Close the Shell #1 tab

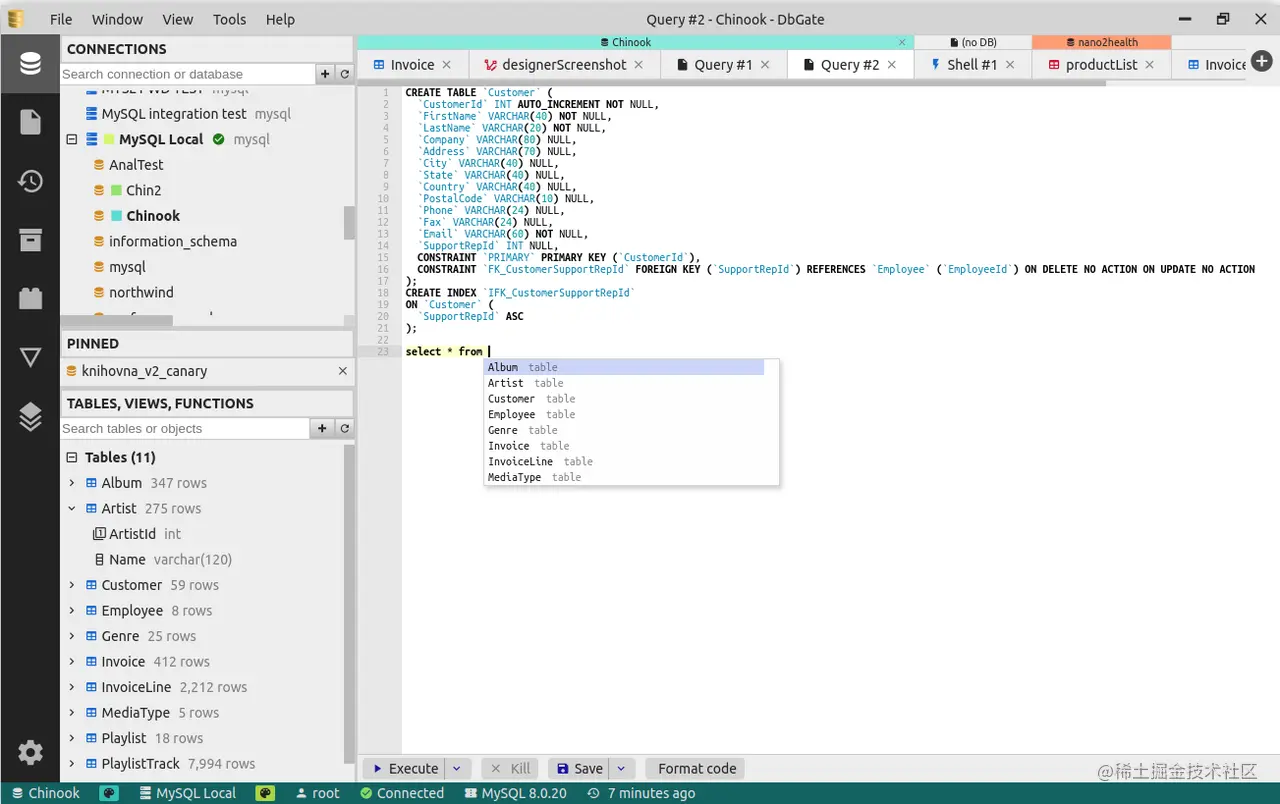pyautogui.click(x=1010, y=64)
